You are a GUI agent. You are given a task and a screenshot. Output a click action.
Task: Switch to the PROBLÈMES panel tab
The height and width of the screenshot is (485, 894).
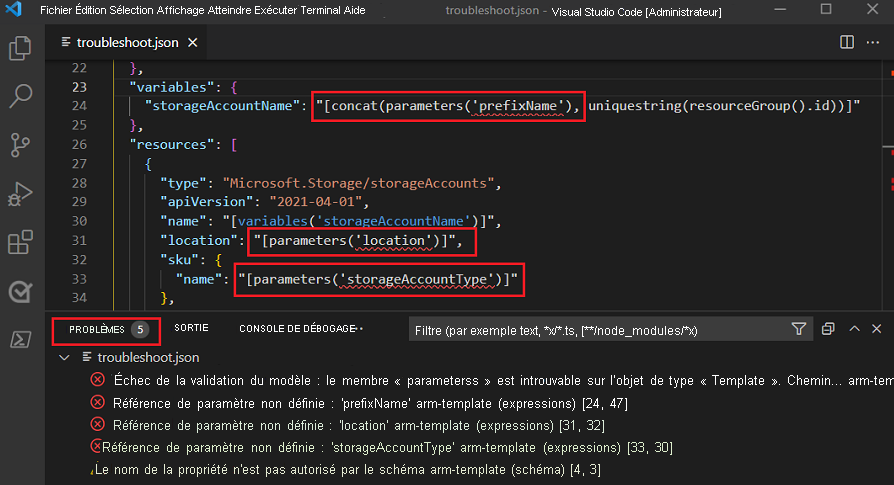click(107, 330)
